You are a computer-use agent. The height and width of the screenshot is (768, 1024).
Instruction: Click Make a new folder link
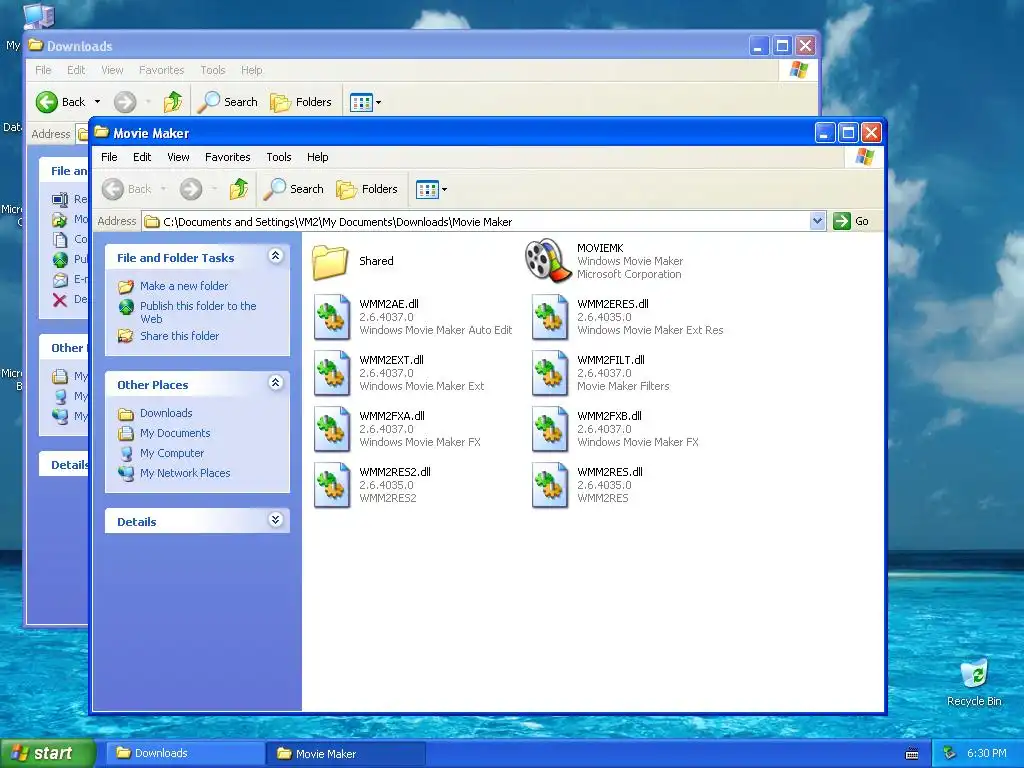click(184, 286)
